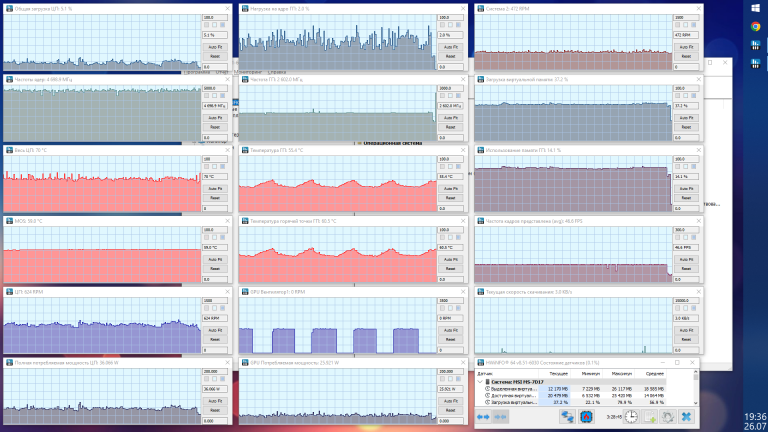Click scrollbar up arrow in sensors list
768x432 pixels.
point(696,373)
